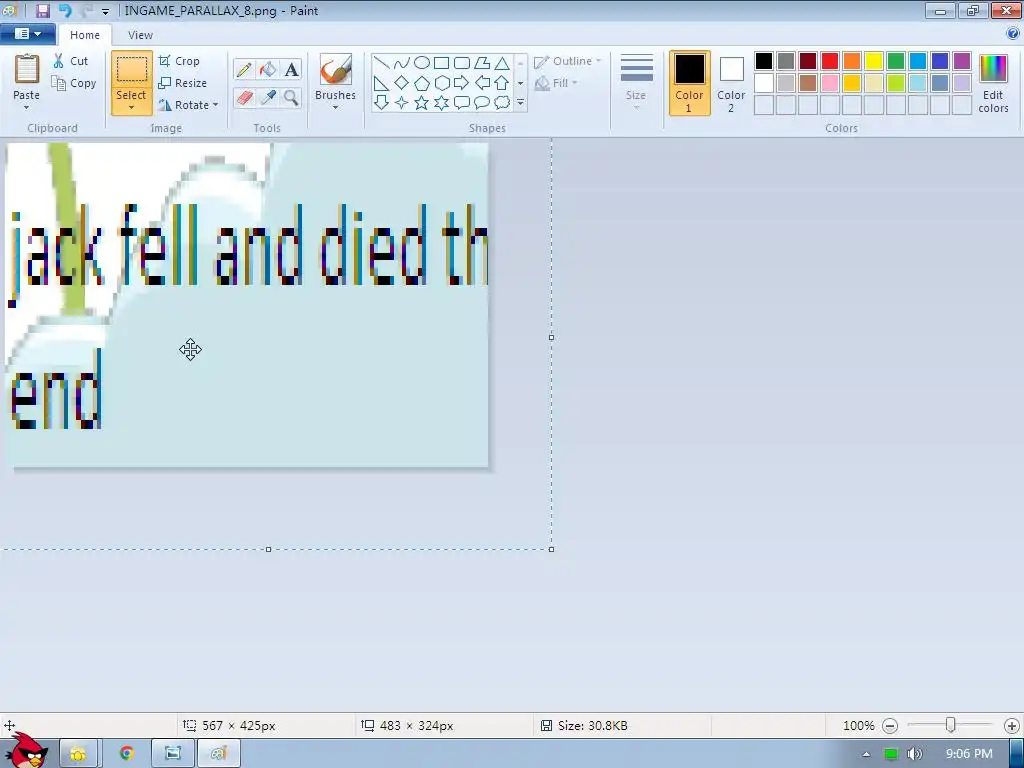Choose the Rounded rectangular callout shape
The width and height of the screenshot is (1024, 768).
click(x=462, y=103)
